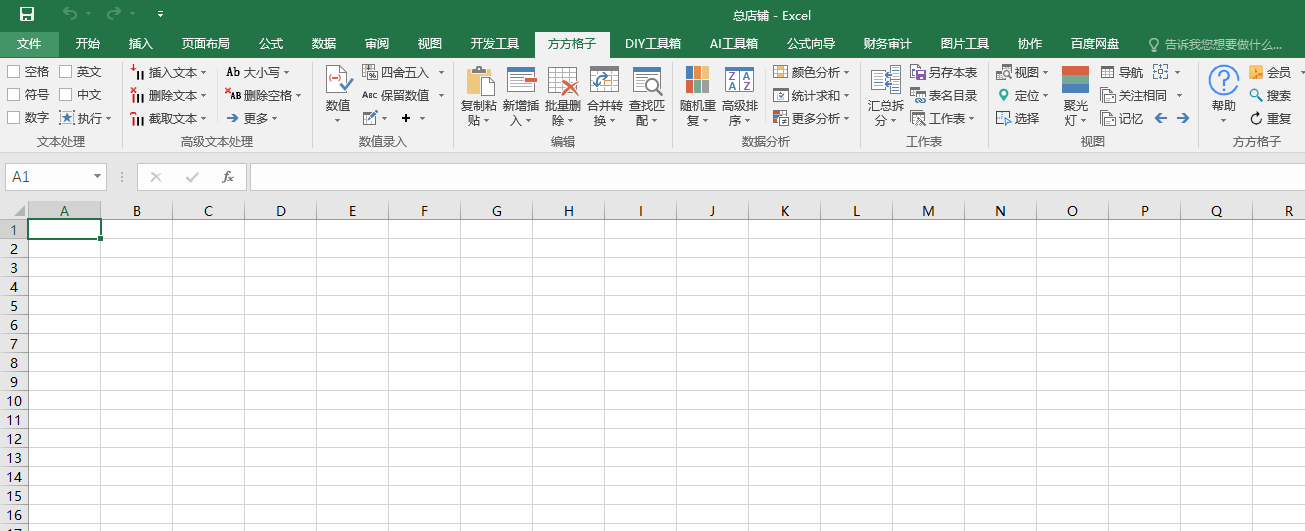Tick the 数字 checkbox
Screen dimensions: 1305x531
tap(13, 118)
